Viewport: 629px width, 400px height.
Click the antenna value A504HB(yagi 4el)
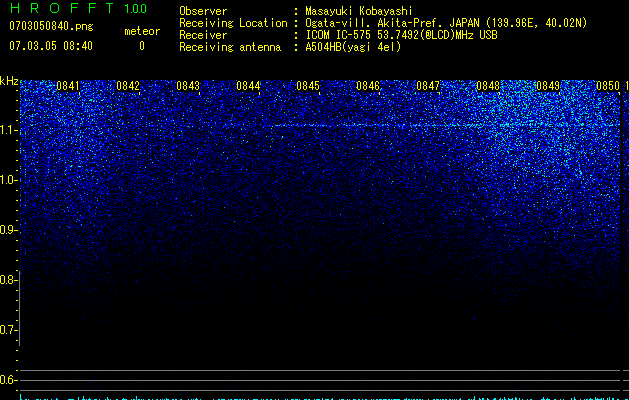pos(353,47)
